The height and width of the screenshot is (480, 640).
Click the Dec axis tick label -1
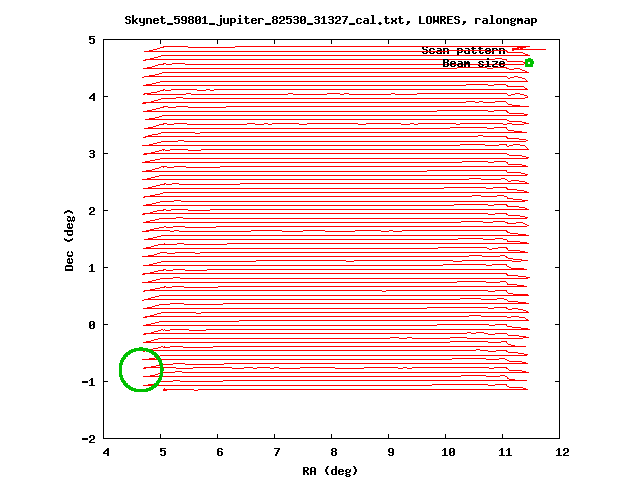click(x=89, y=382)
